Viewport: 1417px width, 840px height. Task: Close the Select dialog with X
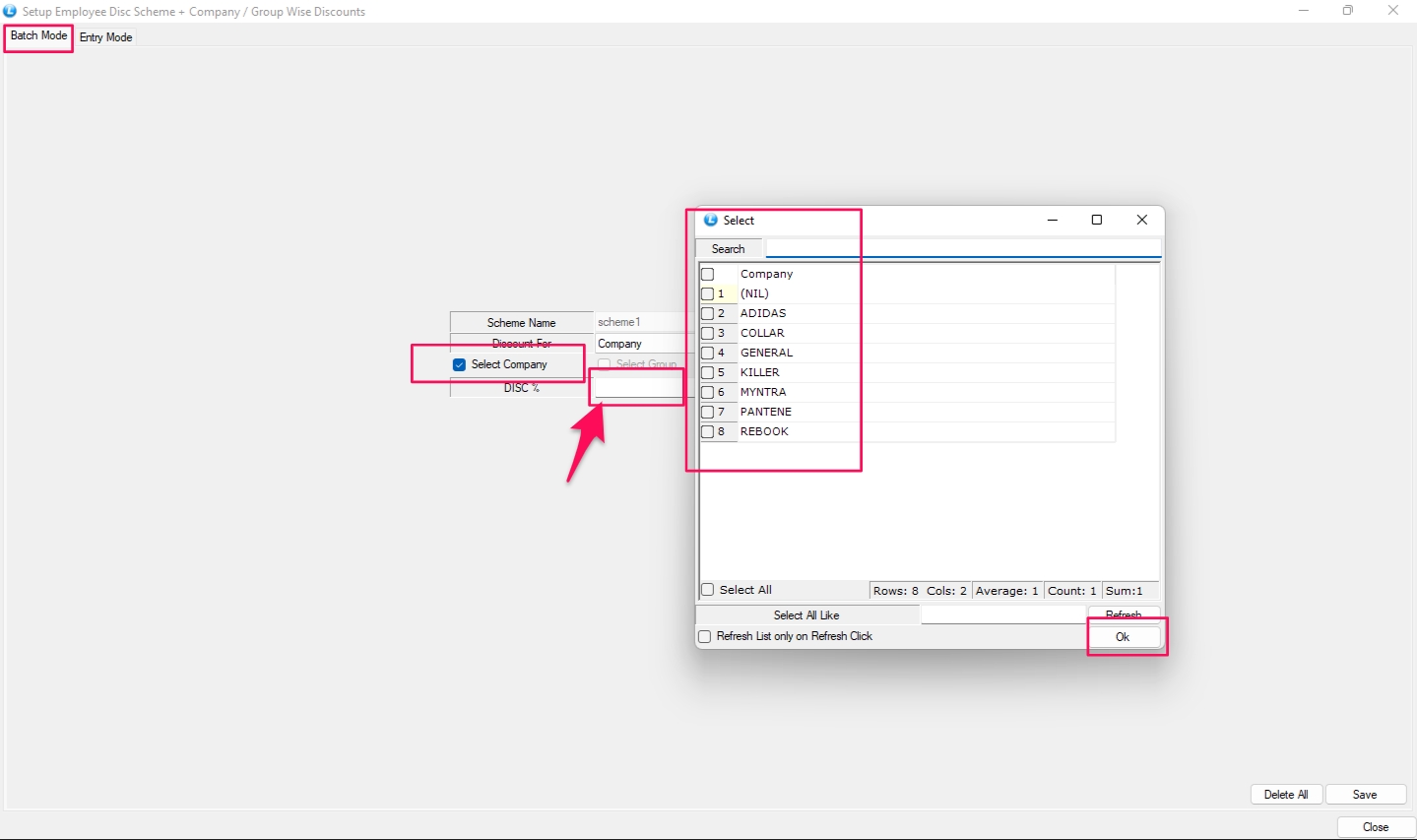point(1142,220)
